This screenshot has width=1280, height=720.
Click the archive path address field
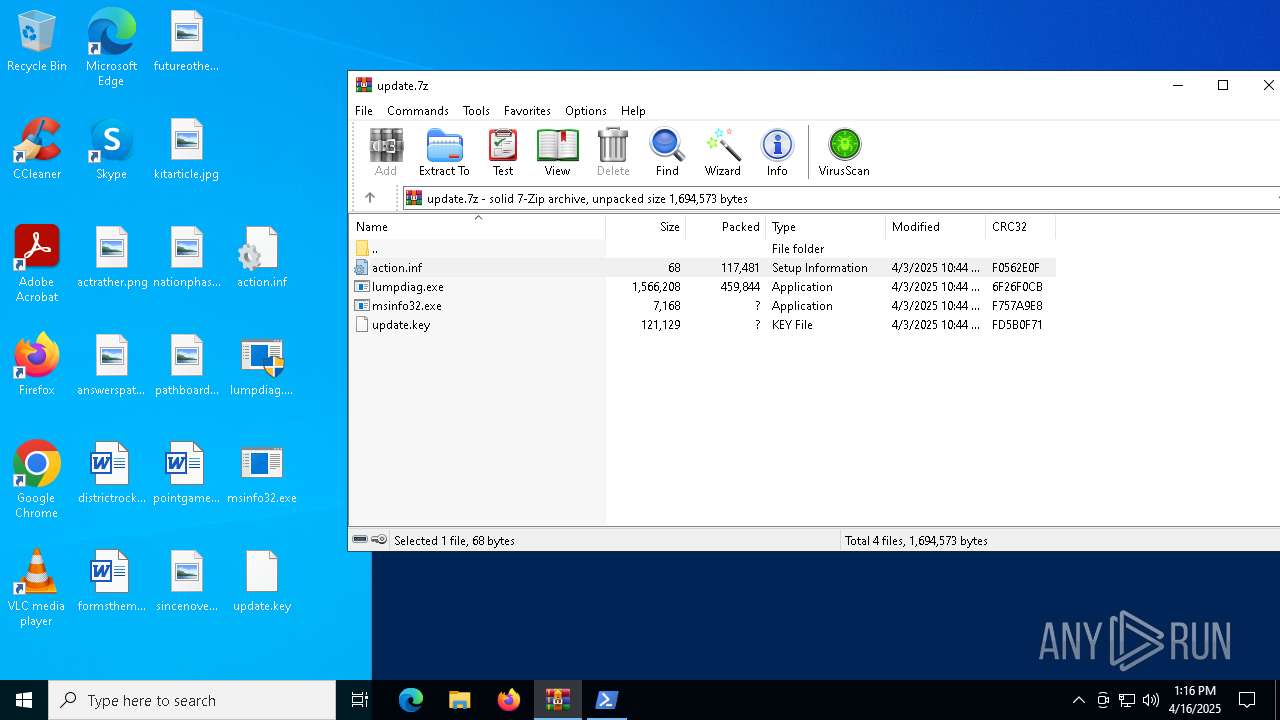[840, 198]
